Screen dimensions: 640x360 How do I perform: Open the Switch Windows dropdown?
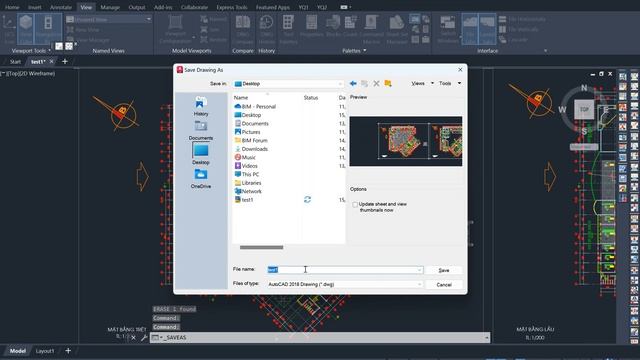pyautogui.click(x=448, y=29)
